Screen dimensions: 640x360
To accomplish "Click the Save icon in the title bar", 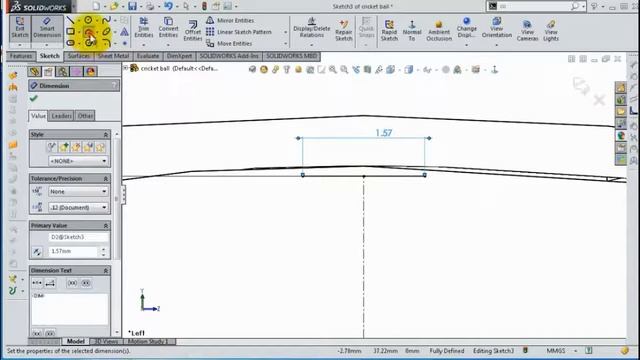I will [132, 6].
